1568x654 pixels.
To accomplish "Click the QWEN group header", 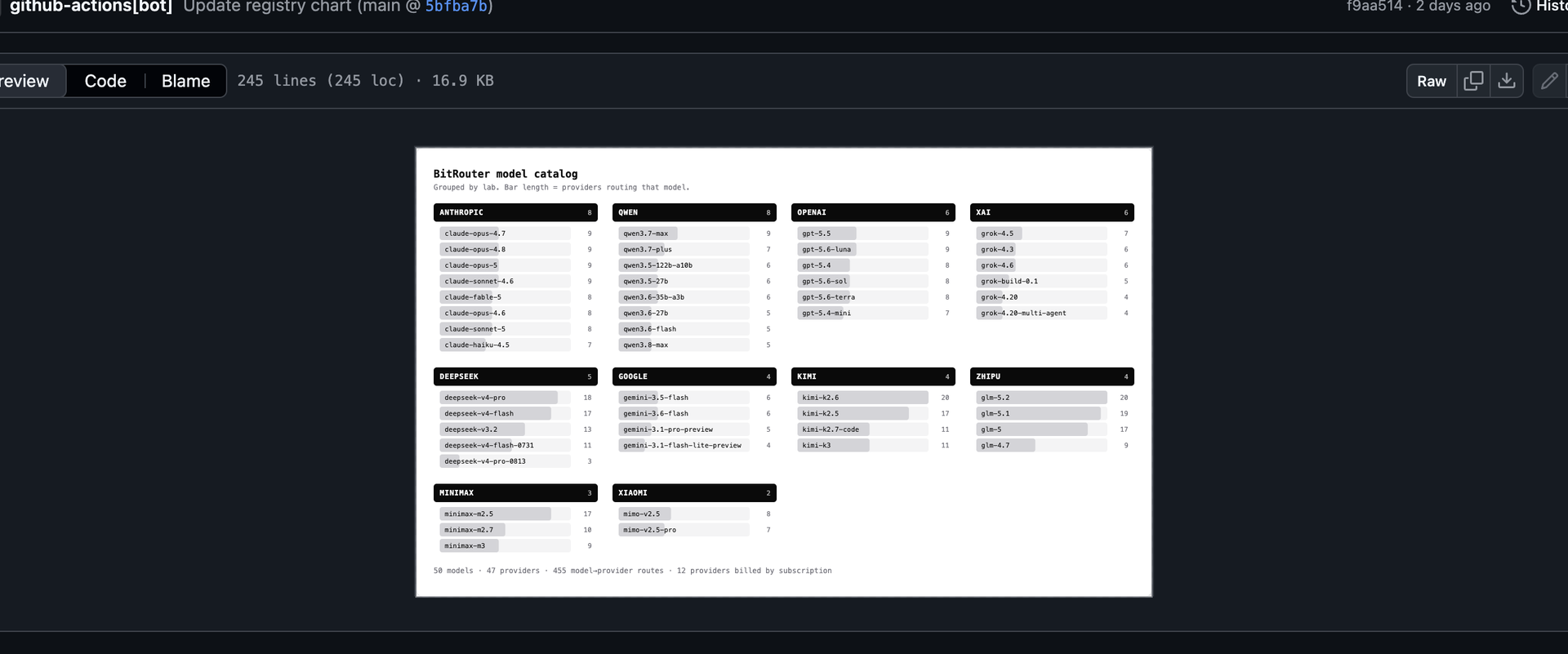I will (694, 212).
